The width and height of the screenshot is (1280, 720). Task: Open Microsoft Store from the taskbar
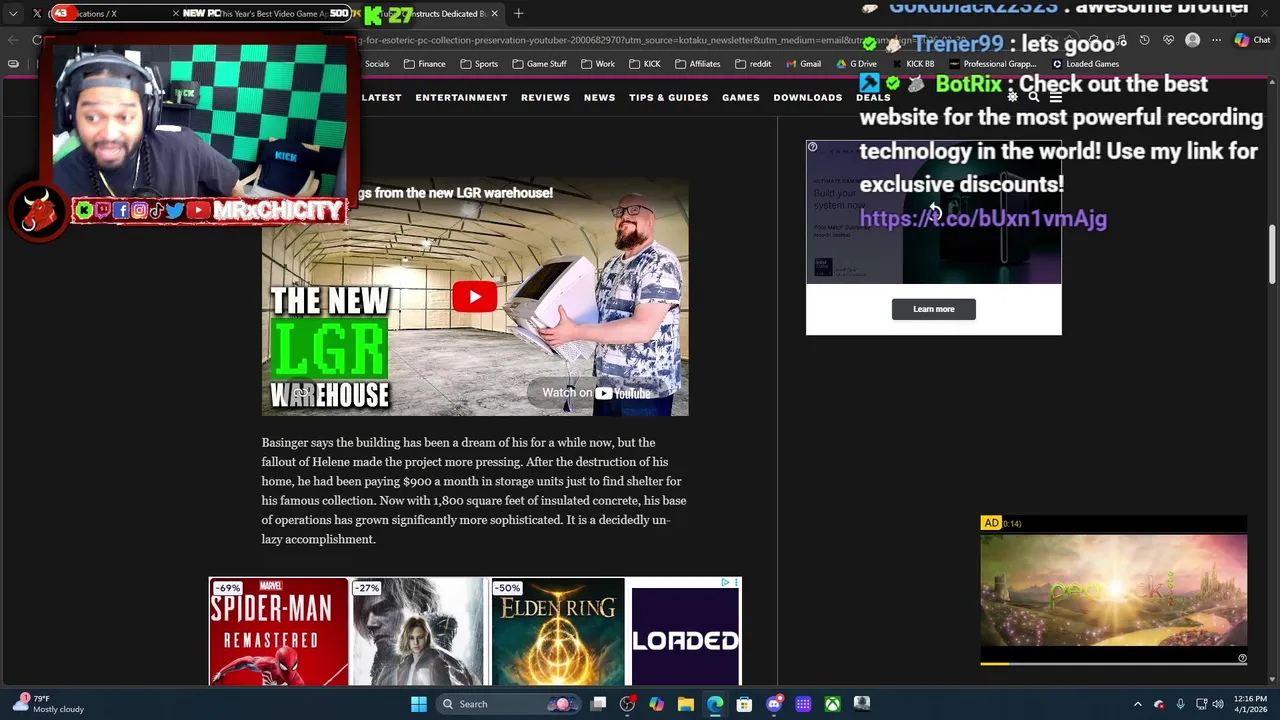[x=744, y=704]
